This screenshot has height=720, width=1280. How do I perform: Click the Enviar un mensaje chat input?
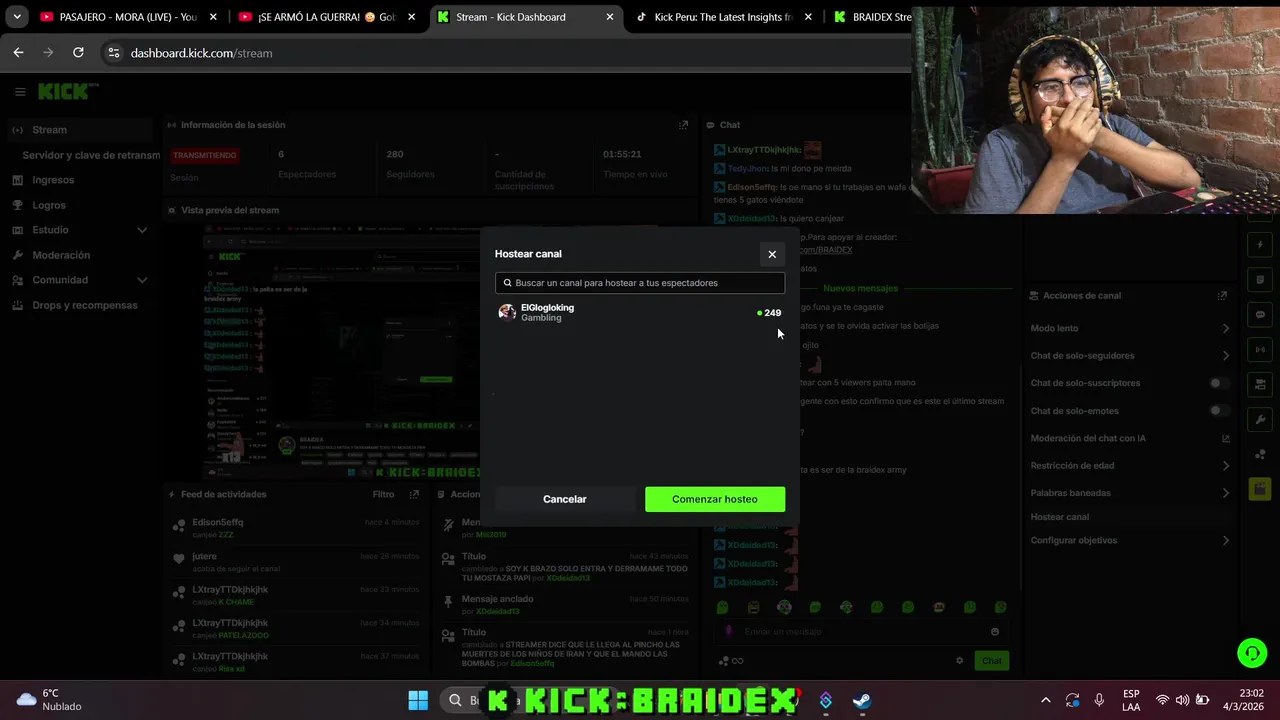[x=860, y=631]
